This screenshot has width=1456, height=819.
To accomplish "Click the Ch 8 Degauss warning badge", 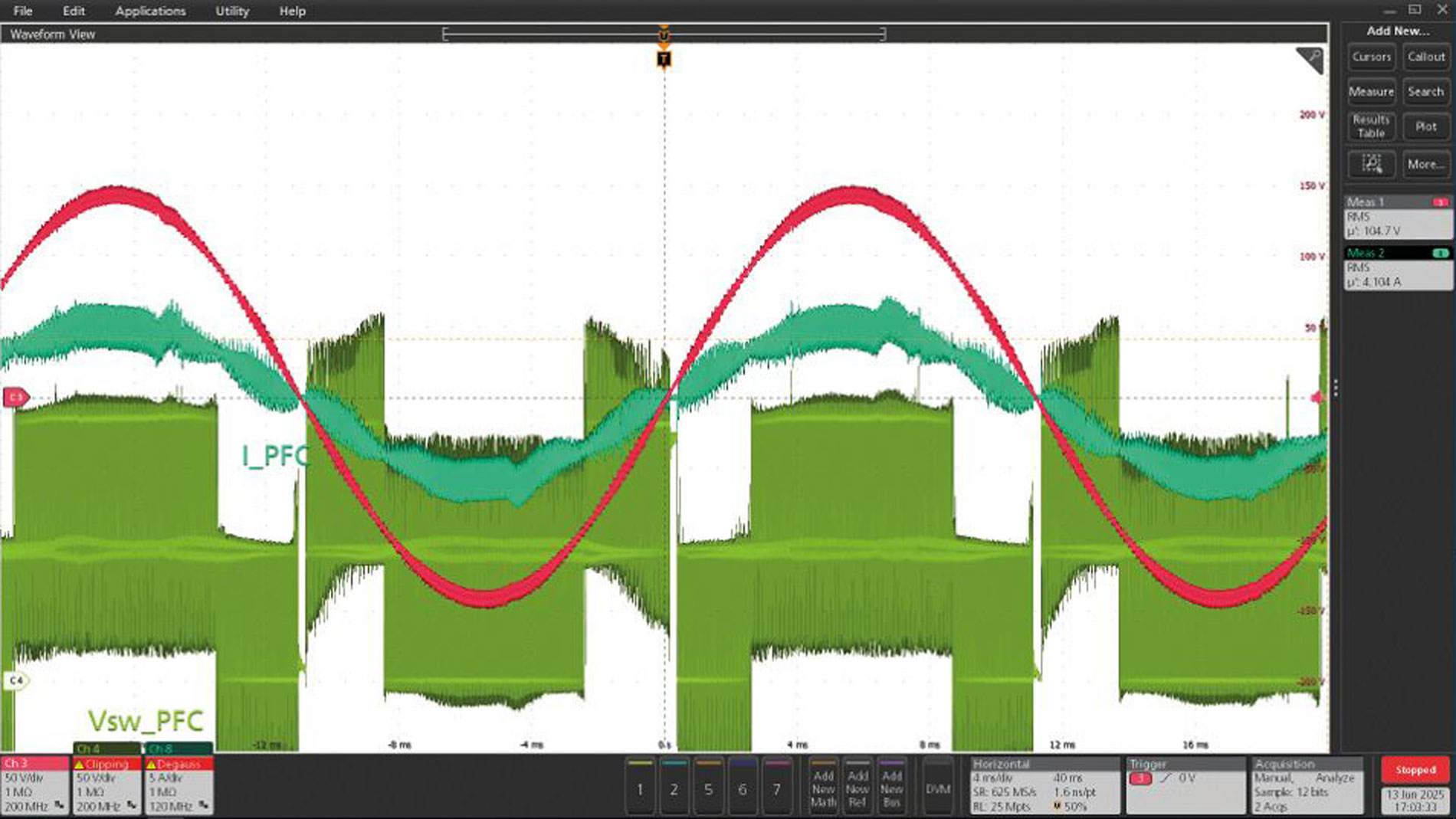I will point(179,764).
